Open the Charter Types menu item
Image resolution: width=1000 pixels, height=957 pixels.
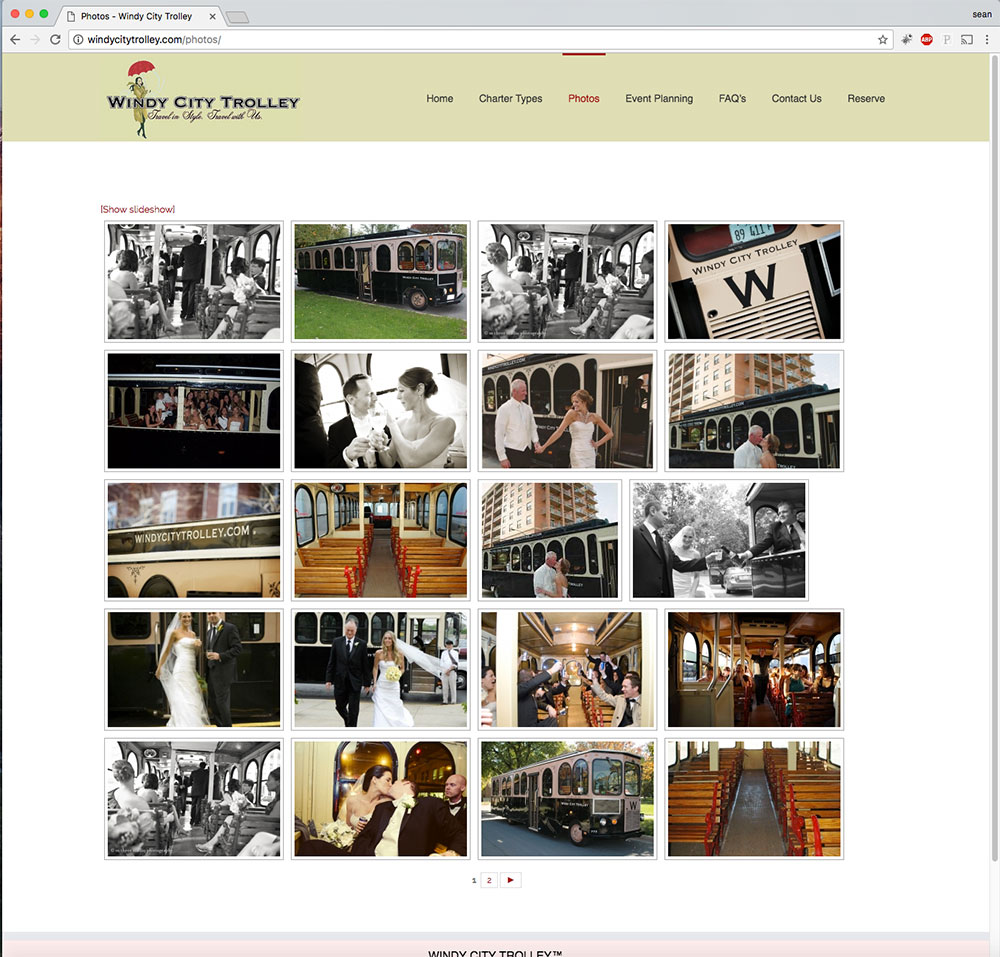[510, 99]
